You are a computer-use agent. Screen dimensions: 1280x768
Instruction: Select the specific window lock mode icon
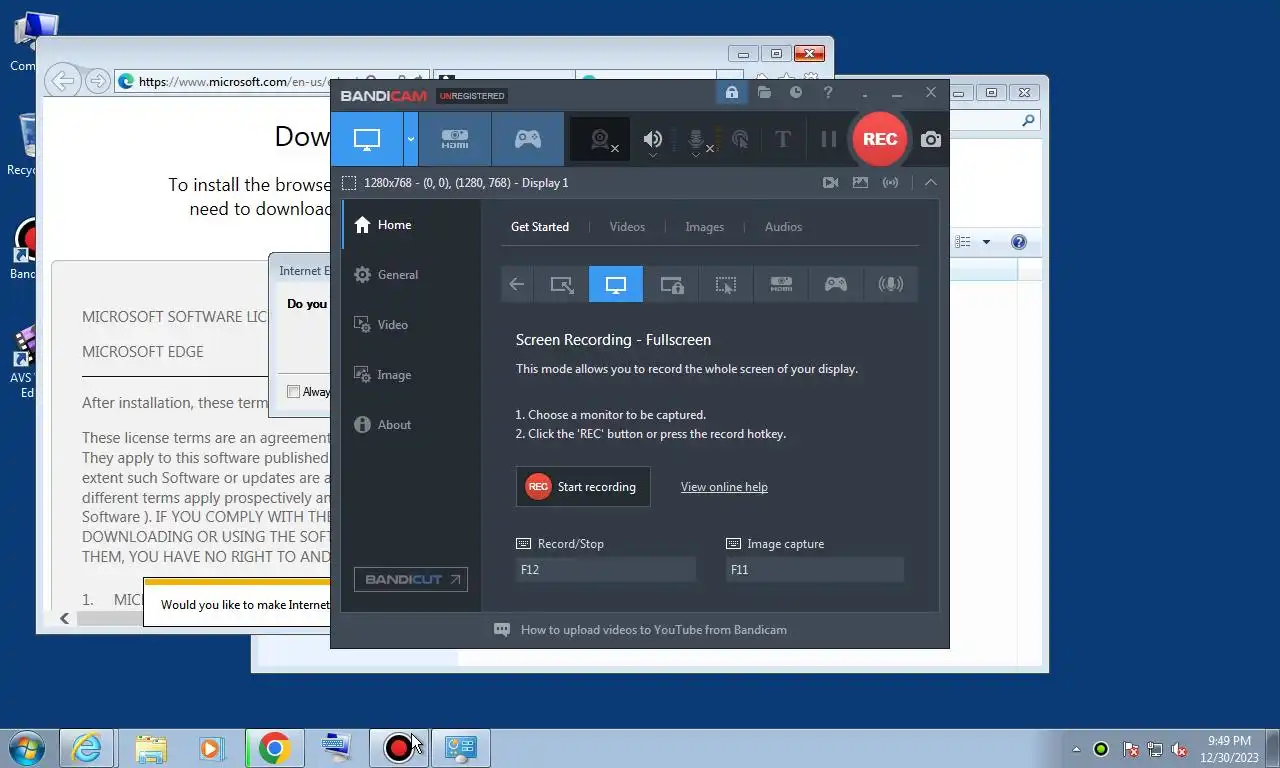coord(671,284)
